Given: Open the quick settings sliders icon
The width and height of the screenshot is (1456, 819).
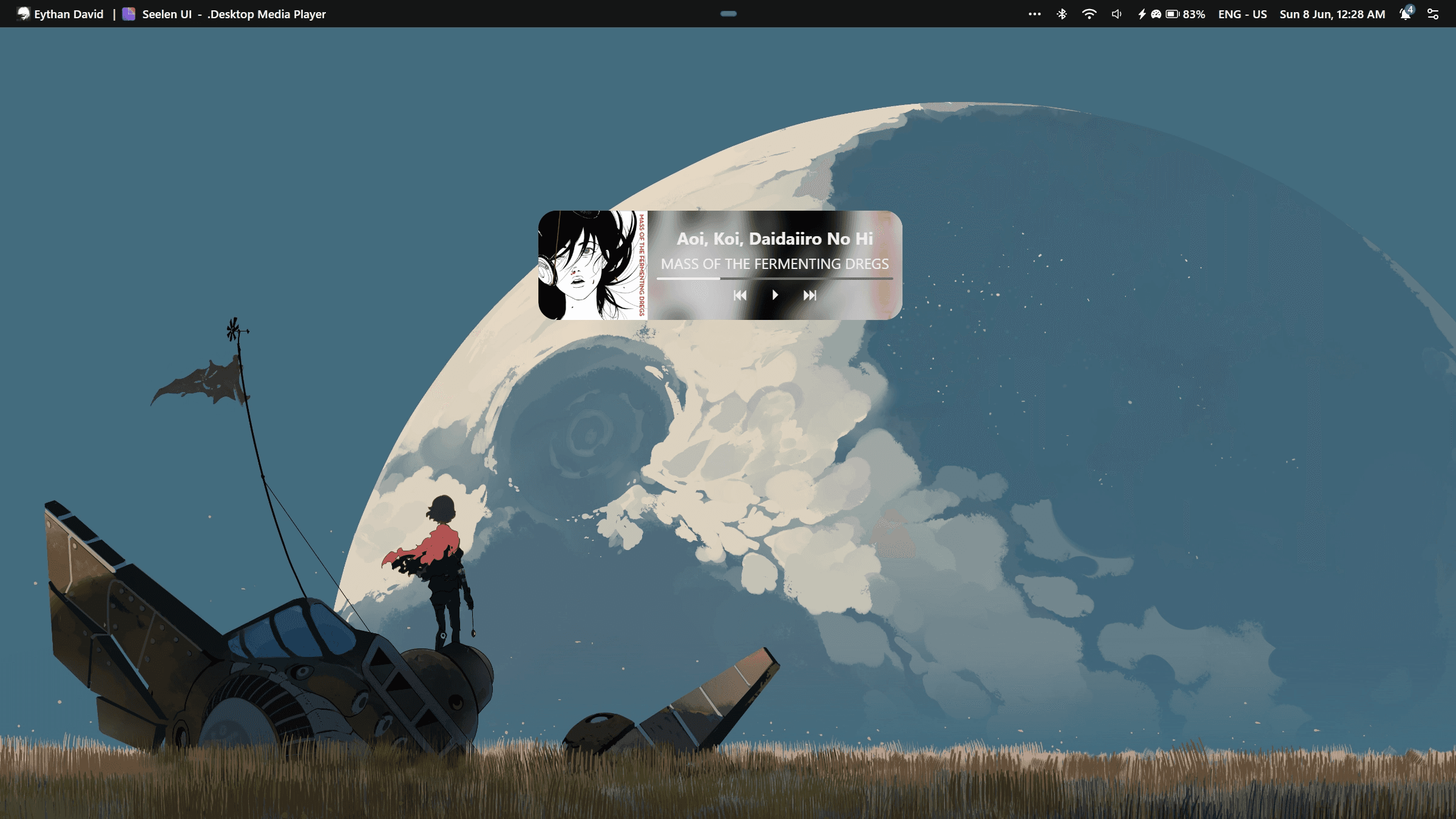Looking at the screenshot, I should 1433,14.
